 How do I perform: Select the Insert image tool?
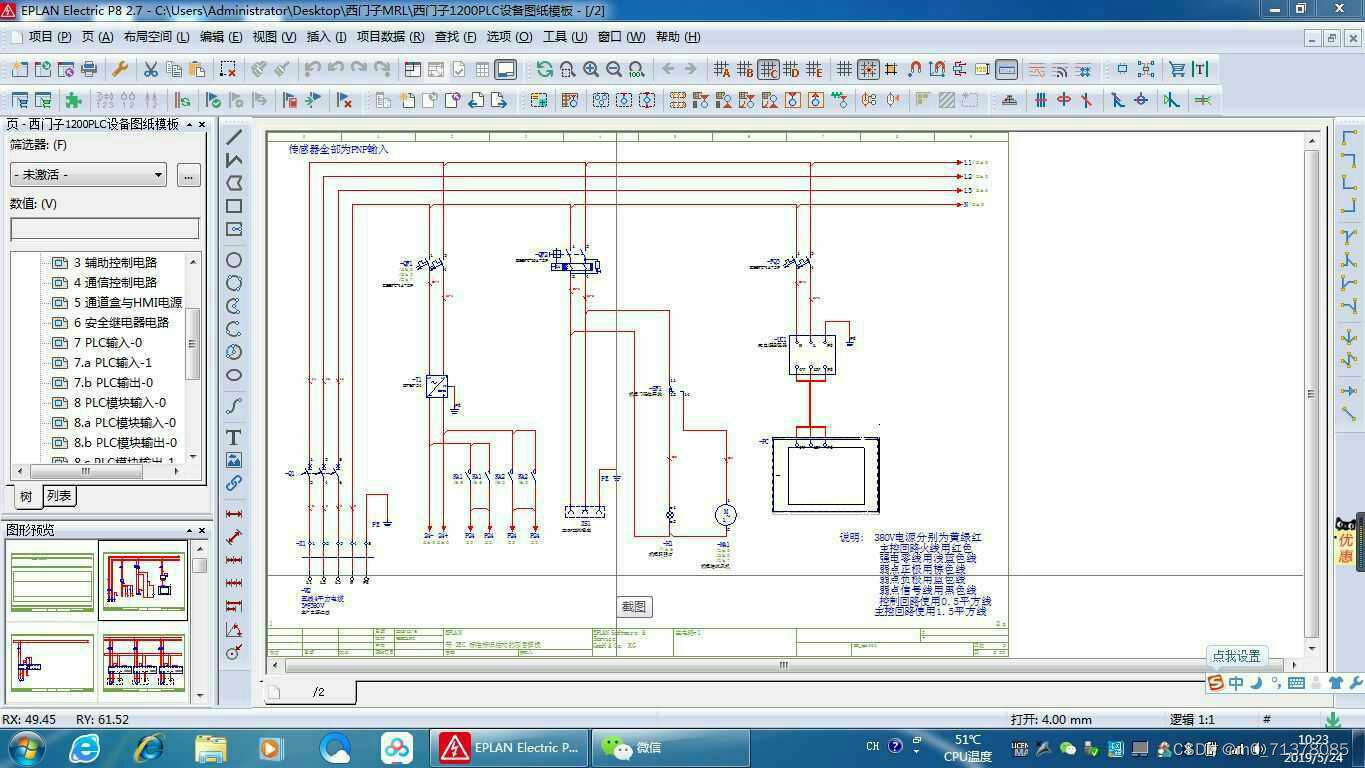234,460
